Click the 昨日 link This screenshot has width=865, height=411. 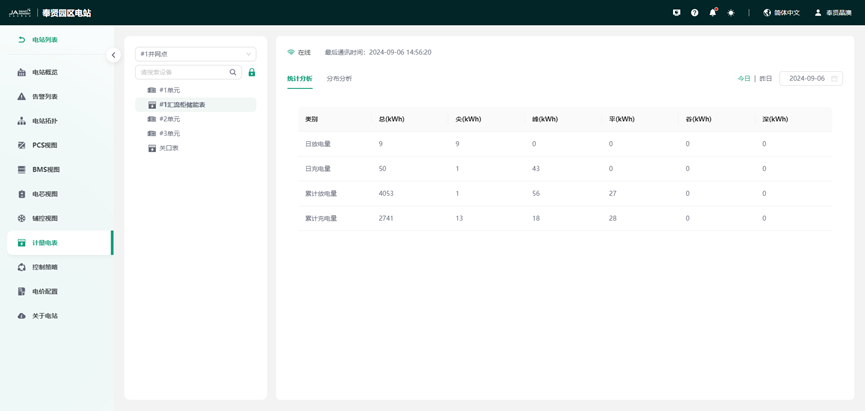click(766, 78)
